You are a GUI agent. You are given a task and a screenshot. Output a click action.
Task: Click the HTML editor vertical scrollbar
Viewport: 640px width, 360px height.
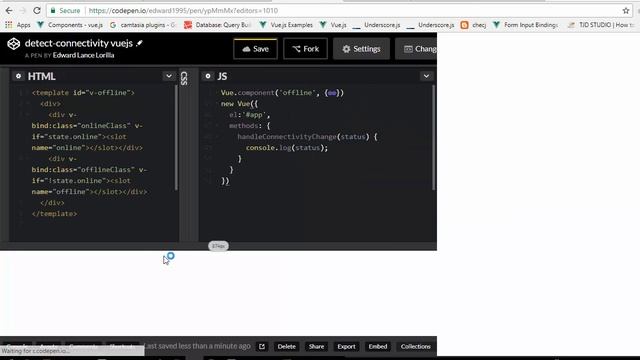click(x=176, y=138)
